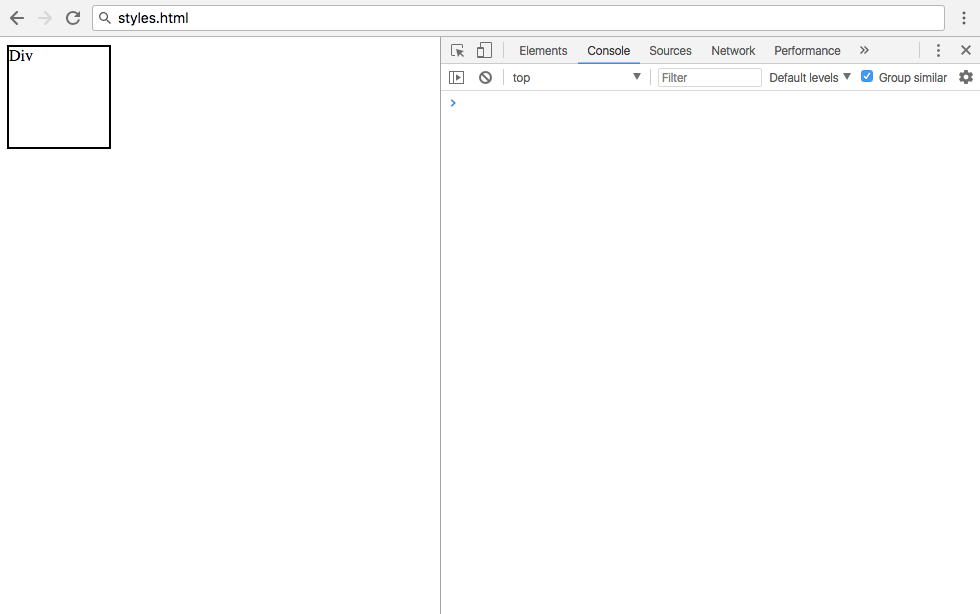Activate the inspect element picker icon
This screenshot has height=614, width=980.
(x=458, y=51)
